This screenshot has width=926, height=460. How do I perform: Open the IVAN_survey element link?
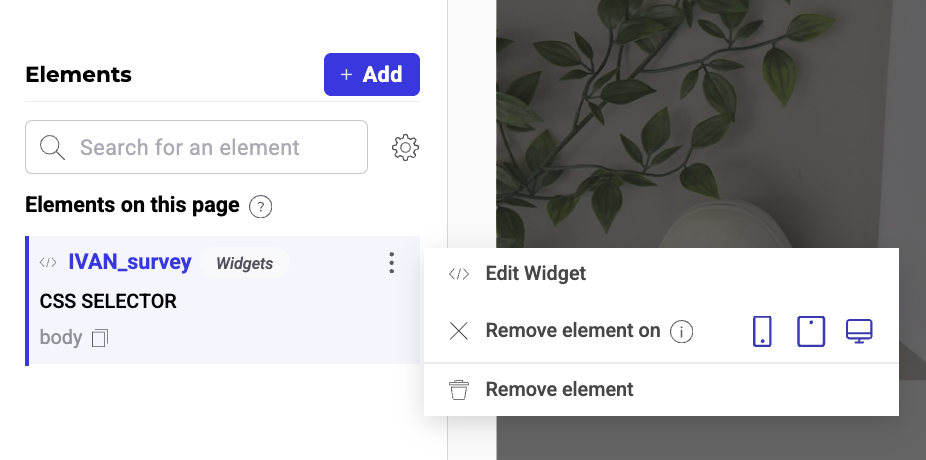coord(130,262)
